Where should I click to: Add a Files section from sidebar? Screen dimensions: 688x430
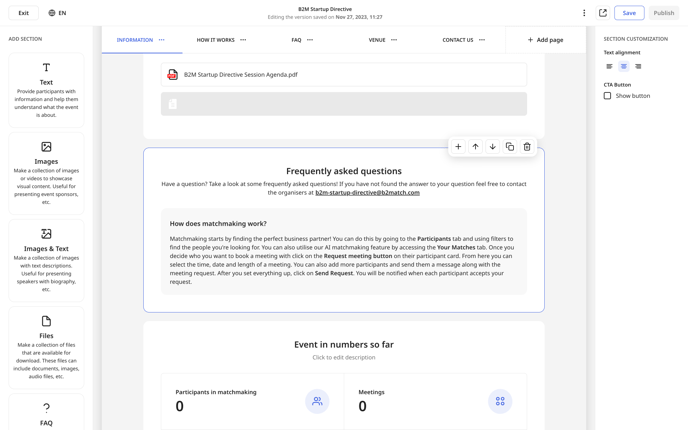[46, 348]
